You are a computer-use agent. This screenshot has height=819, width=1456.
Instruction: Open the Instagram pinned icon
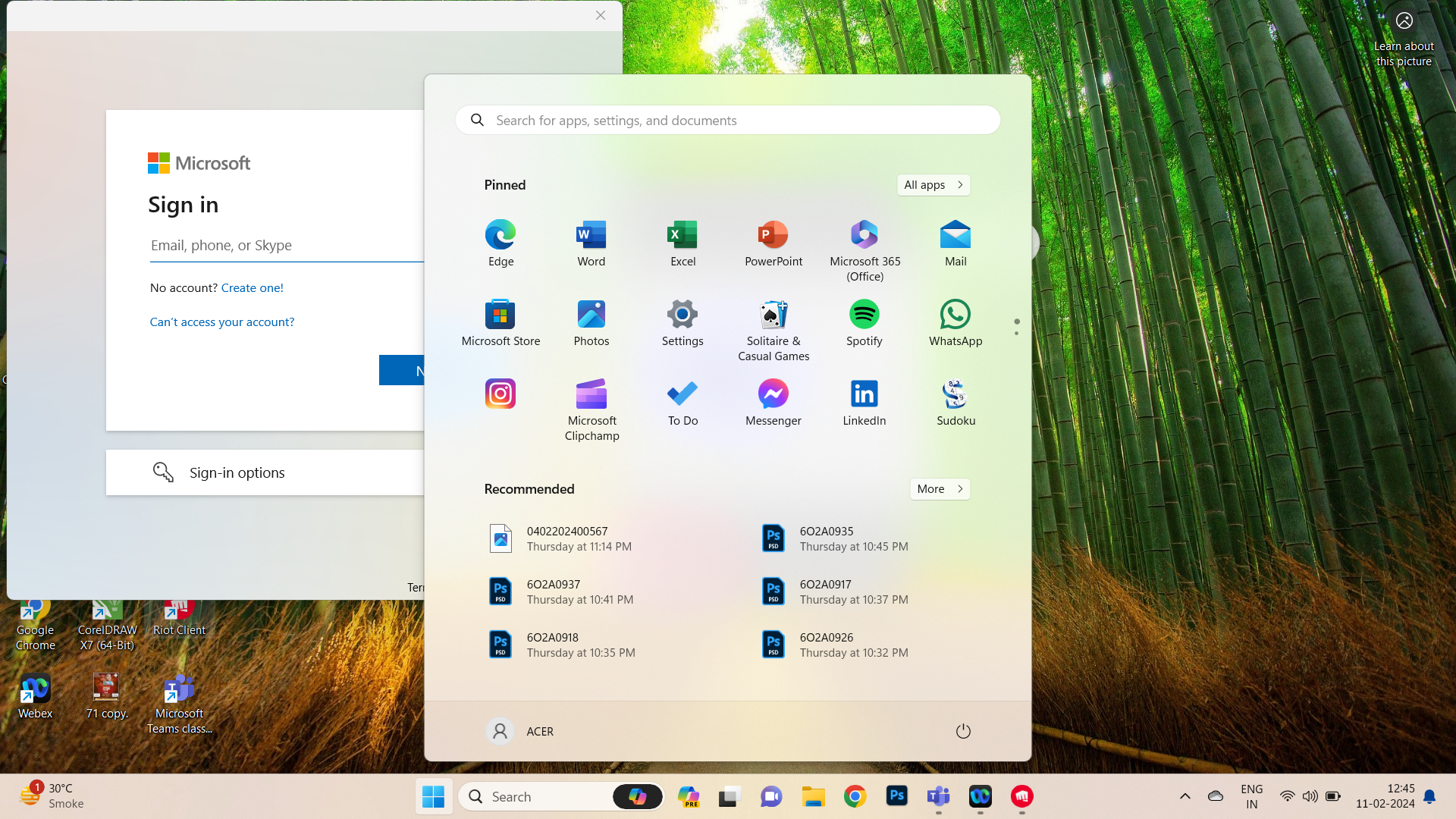(x=500, y=394)
